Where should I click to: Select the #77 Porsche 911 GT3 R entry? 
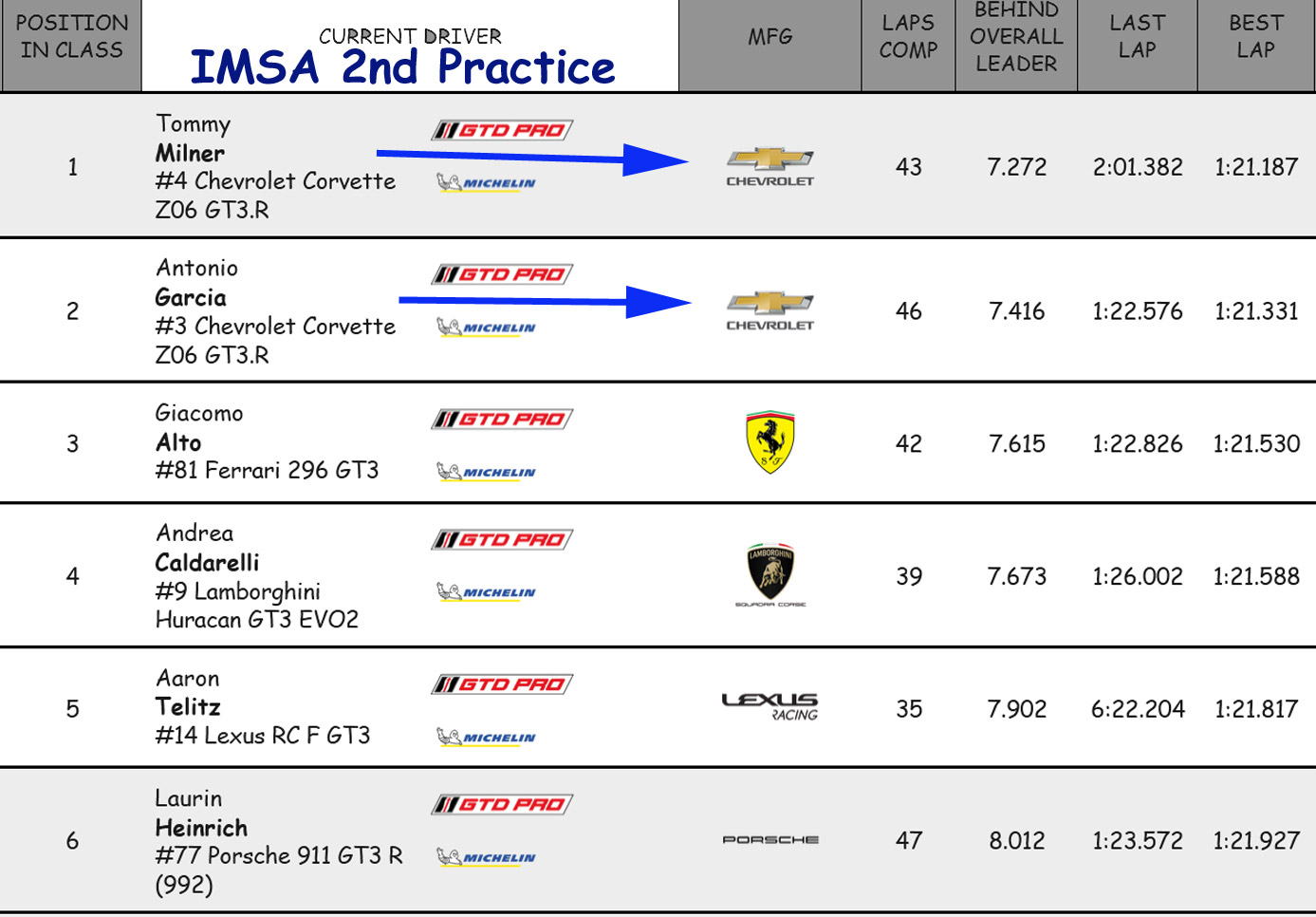pos(278,856)
